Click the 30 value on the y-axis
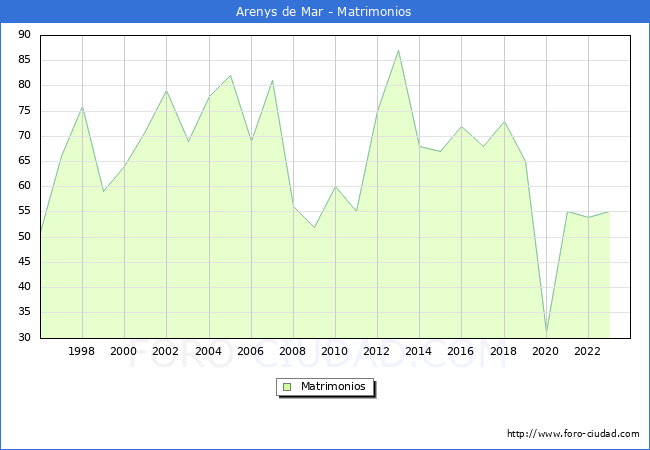 click(23, 338)
